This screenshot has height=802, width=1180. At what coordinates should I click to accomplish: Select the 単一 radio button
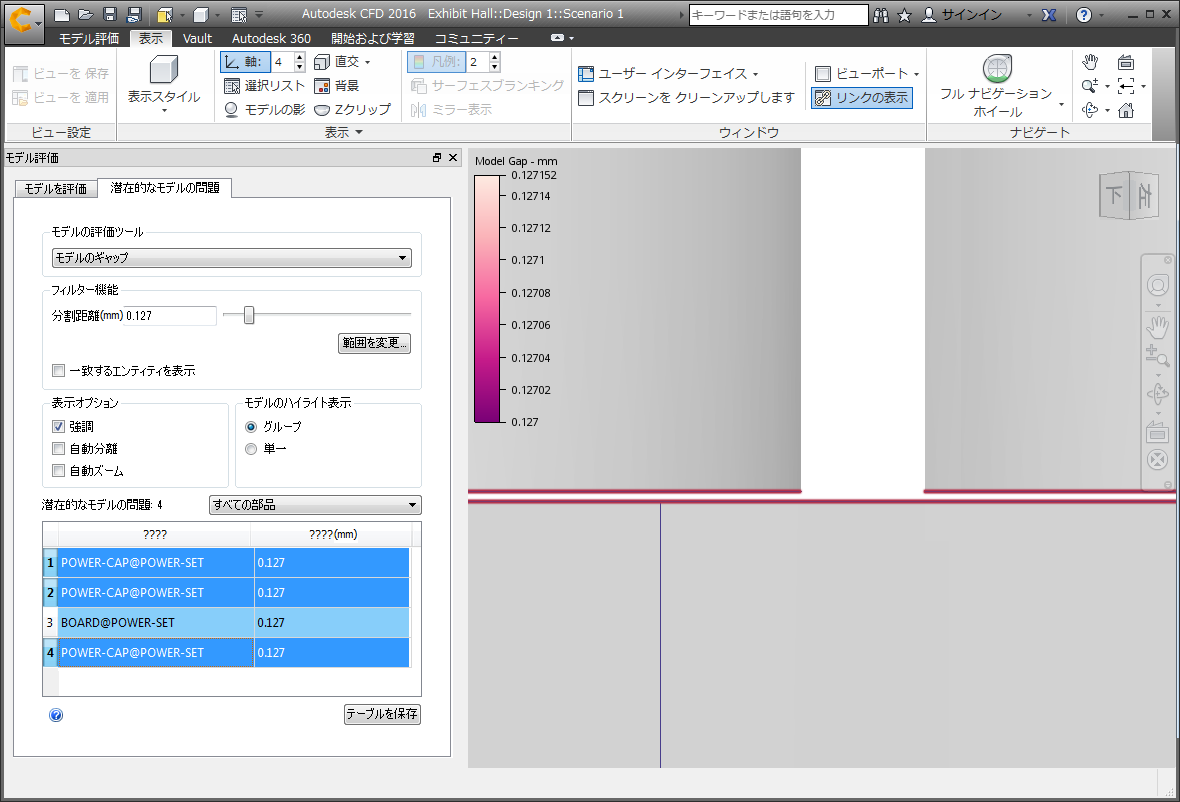pyautogui.click(x=251, y=449)
